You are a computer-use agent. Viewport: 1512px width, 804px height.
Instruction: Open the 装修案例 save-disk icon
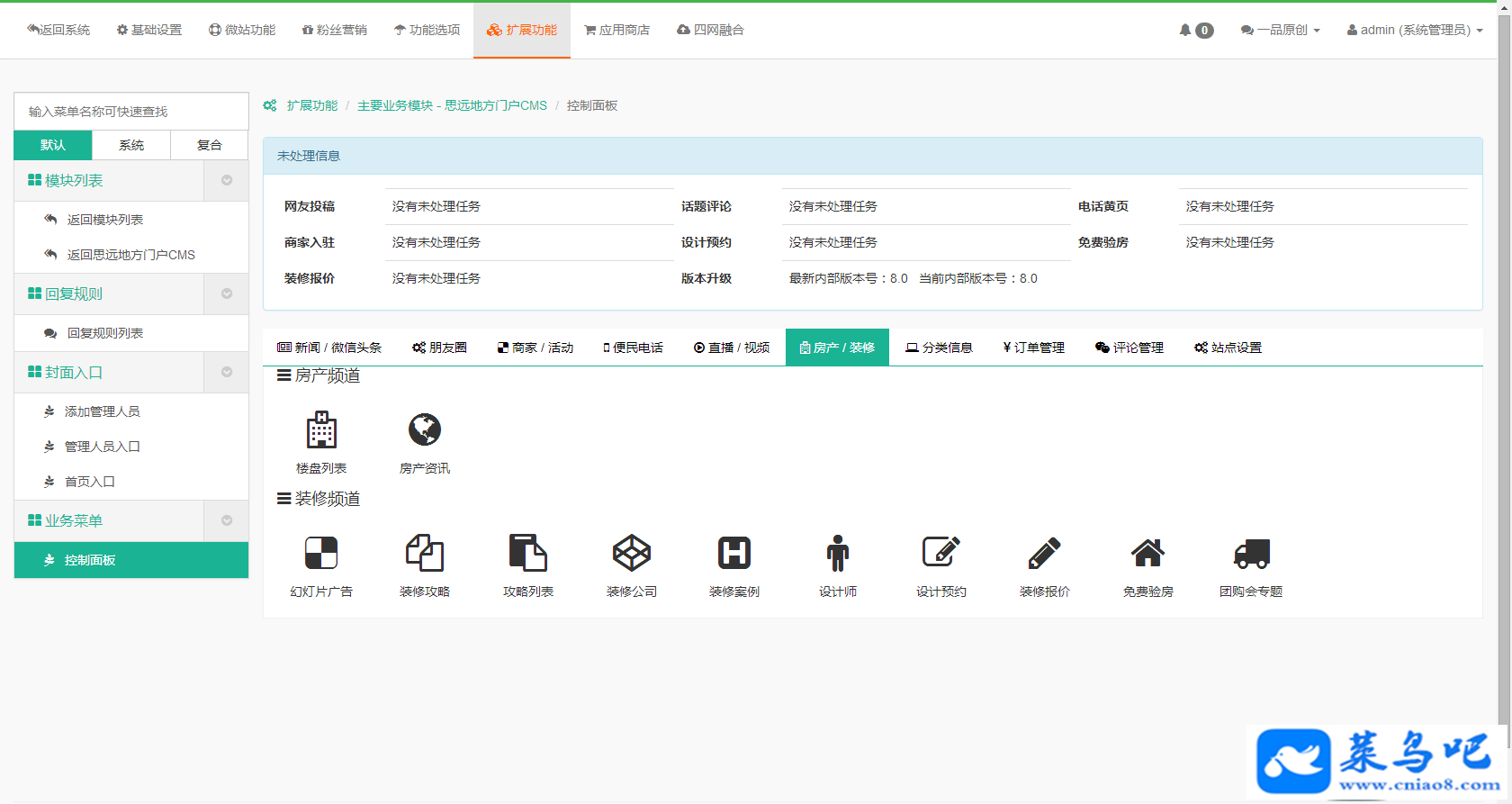coord(734,553)
